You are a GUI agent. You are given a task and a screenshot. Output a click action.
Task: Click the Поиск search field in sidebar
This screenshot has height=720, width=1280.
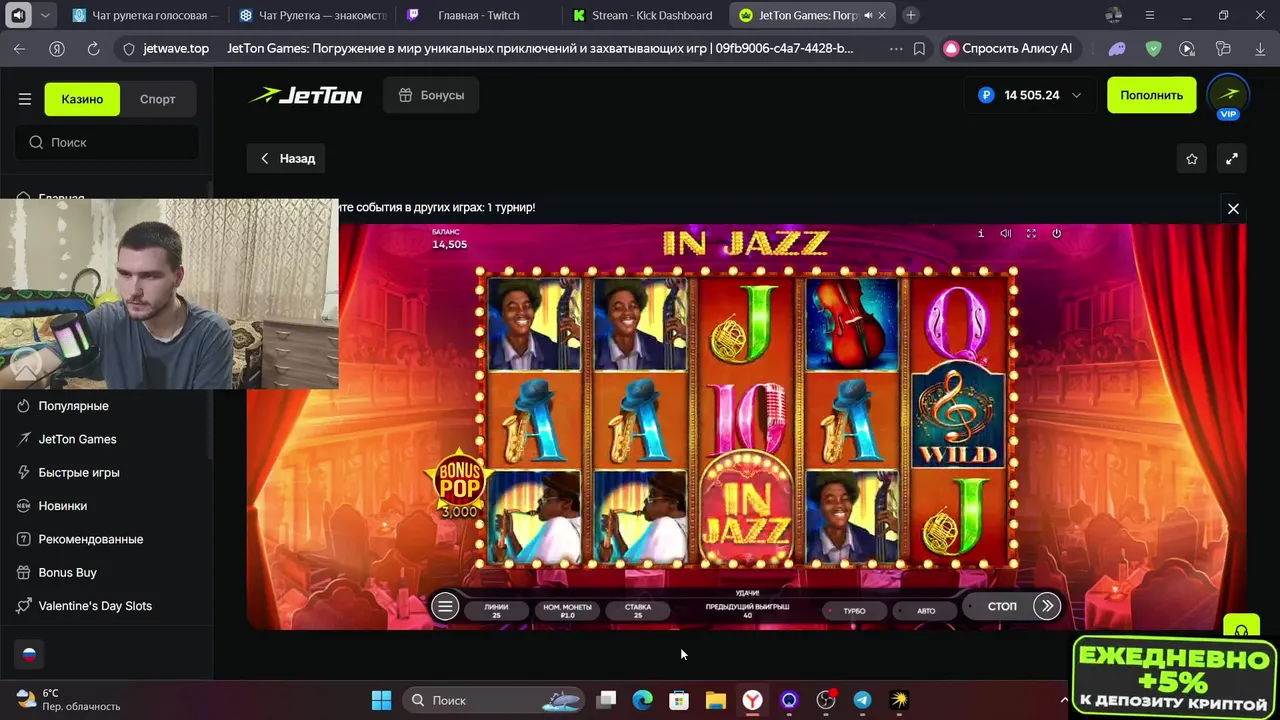coord(107,142)
